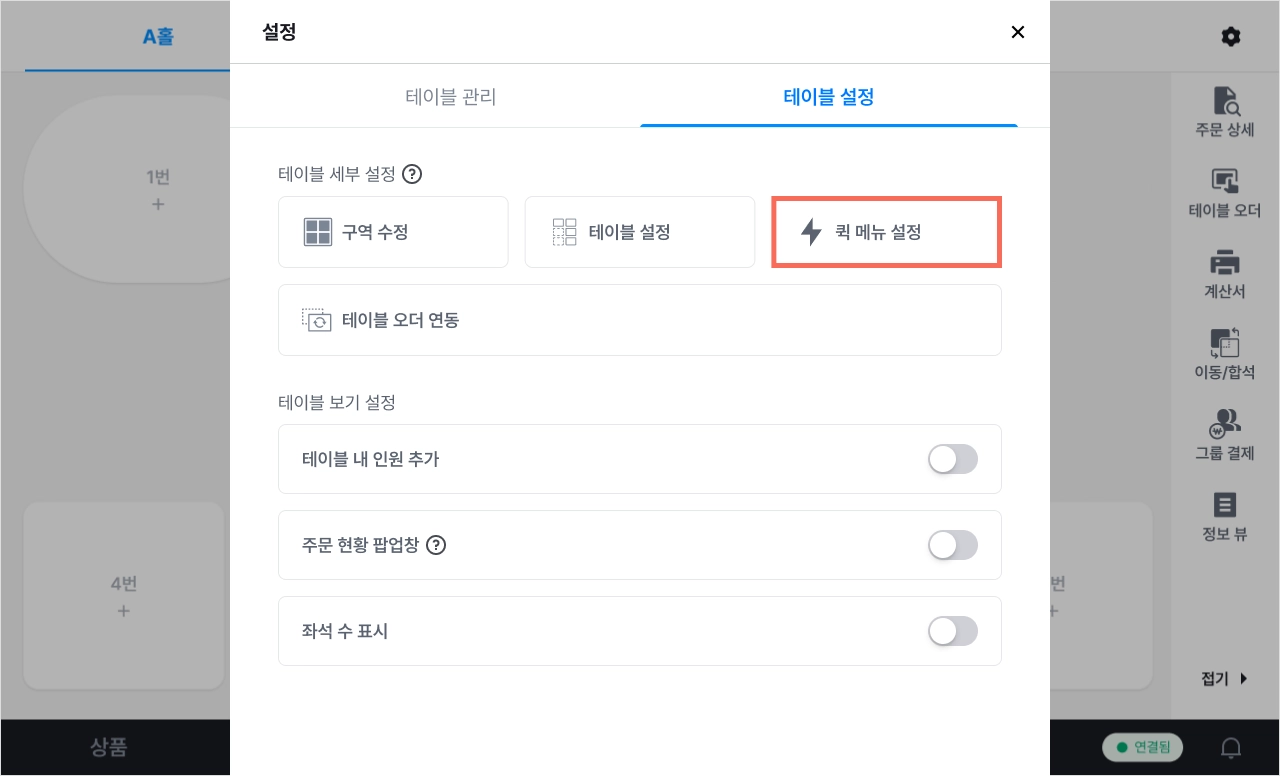The width and height of the screenshot is (1280, 776).
Task: Select the 테이블 설정 tab
Action: tap(829, 97)
